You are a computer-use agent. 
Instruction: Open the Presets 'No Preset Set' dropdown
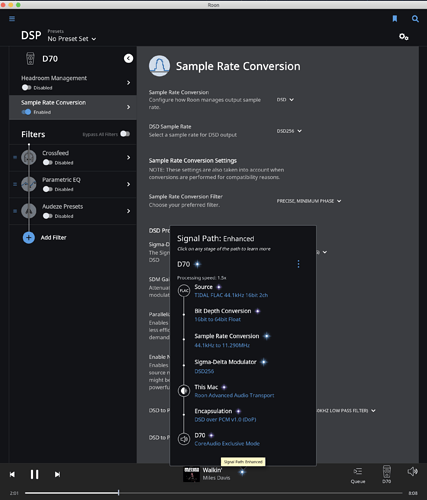[72, 39]
